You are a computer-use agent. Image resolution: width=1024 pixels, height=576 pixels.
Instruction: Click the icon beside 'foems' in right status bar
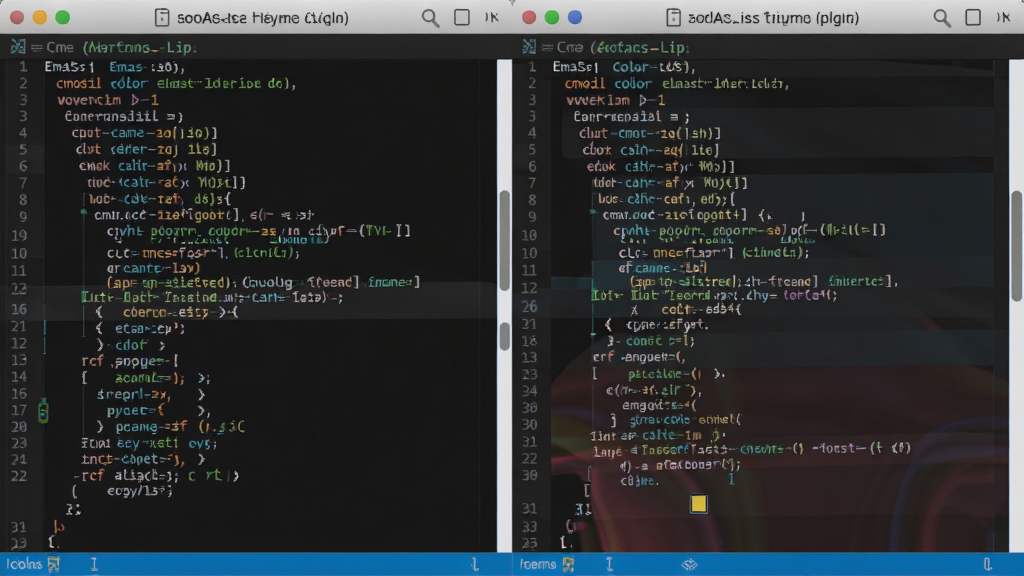click(568, 564)
